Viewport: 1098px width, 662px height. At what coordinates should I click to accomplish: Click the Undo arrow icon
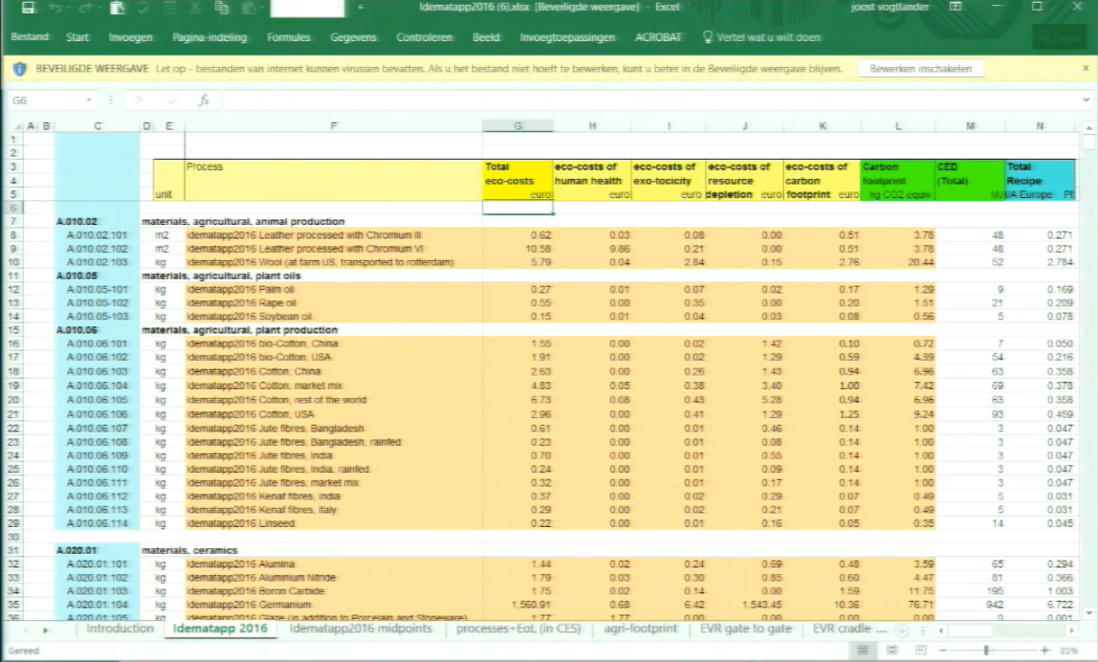55,8
